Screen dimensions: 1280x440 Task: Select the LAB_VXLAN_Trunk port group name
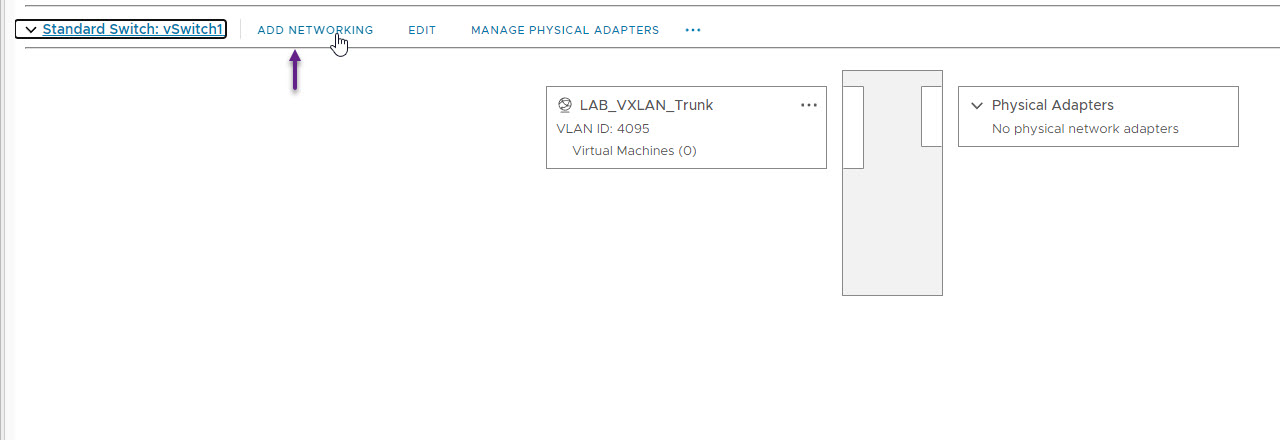(x=646, y=105)
